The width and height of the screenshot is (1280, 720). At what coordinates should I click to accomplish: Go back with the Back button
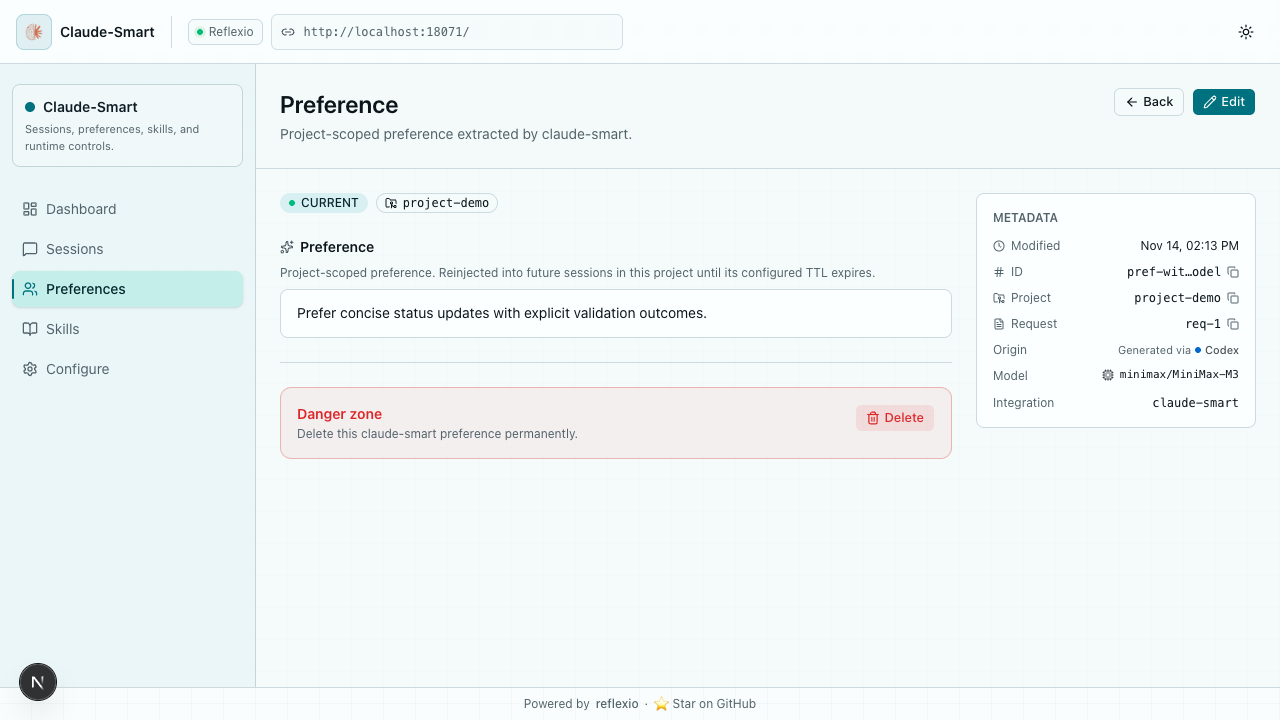(x=1149, y=102)
